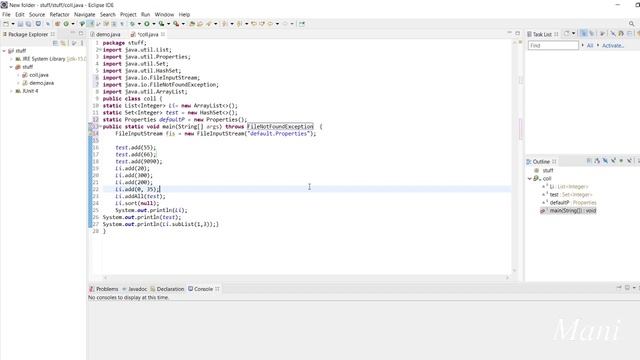
Task: Toggle Hide Local Types in Outline
Action: tap(629, 161)
